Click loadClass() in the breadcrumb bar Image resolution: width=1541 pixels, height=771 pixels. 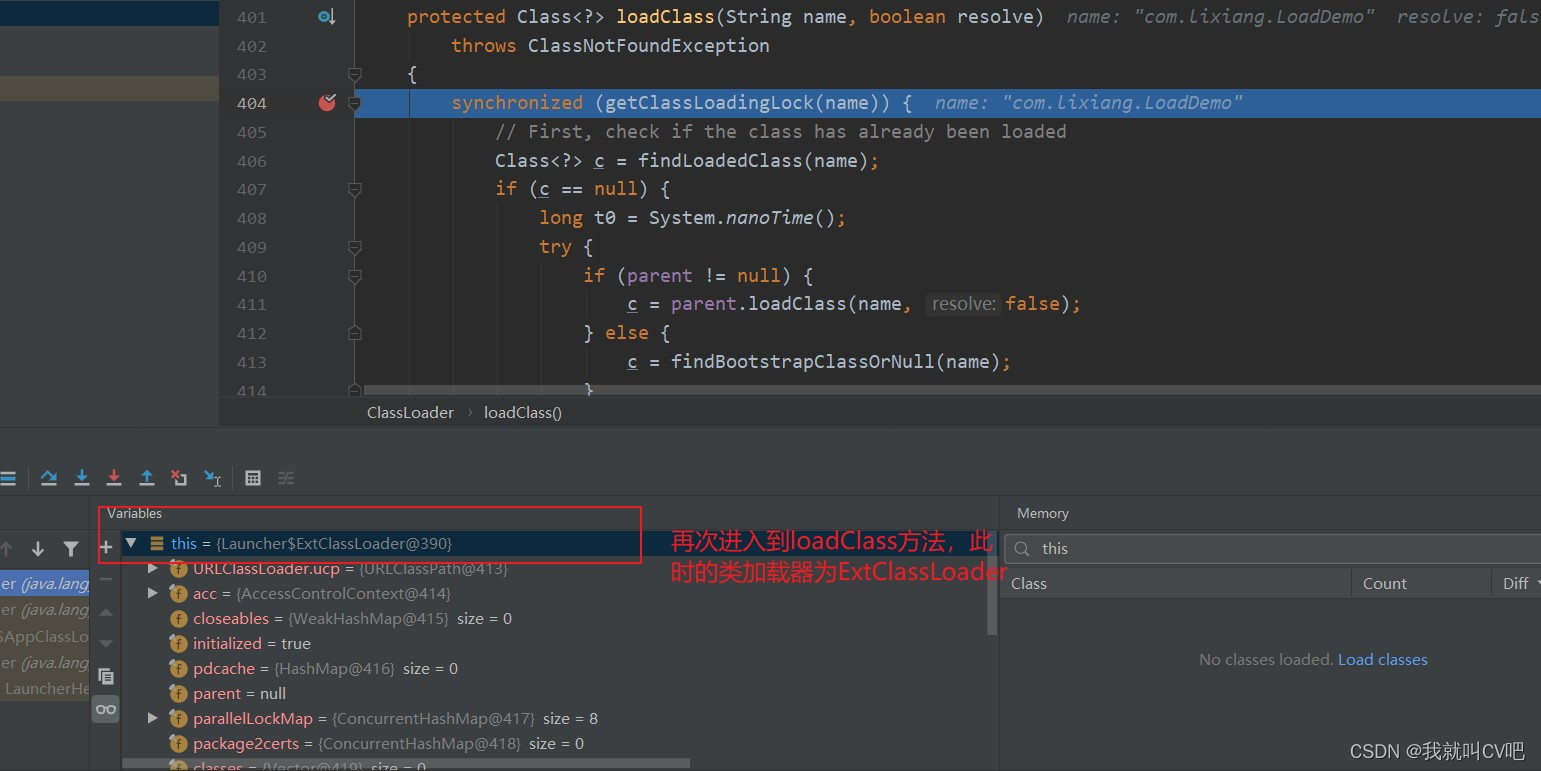(x=523, y=412)
